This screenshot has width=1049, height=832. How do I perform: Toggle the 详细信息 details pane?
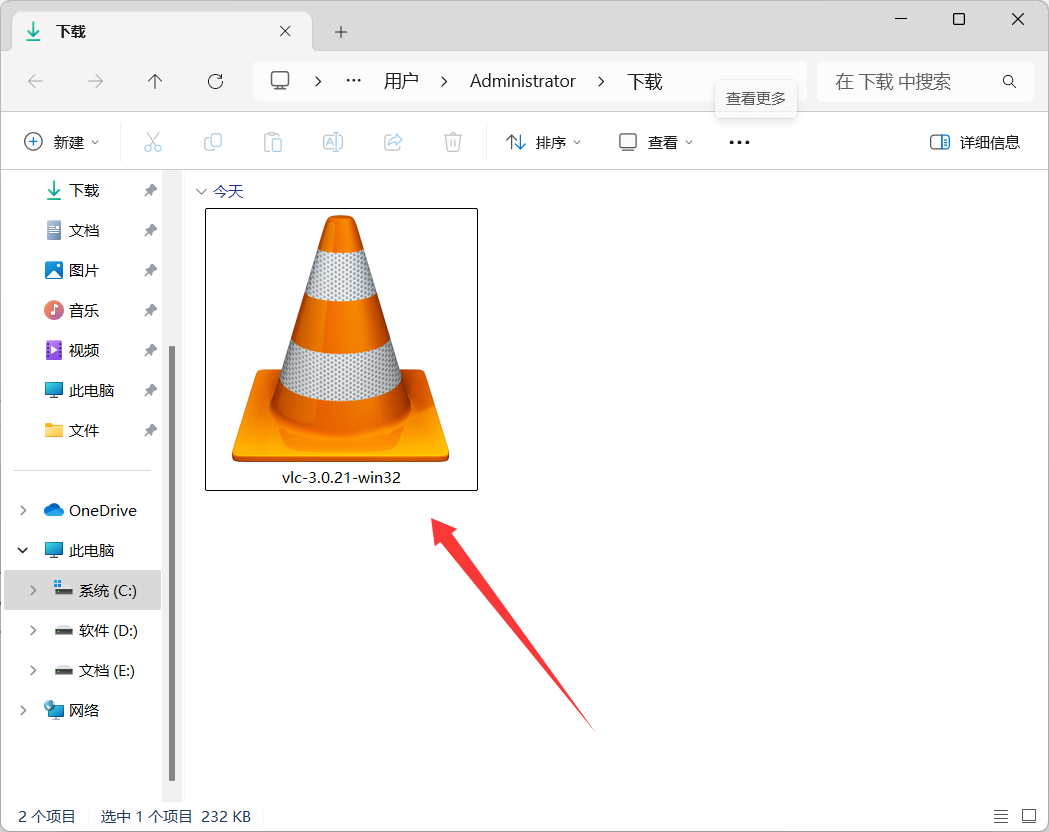(x=974, y=142)
